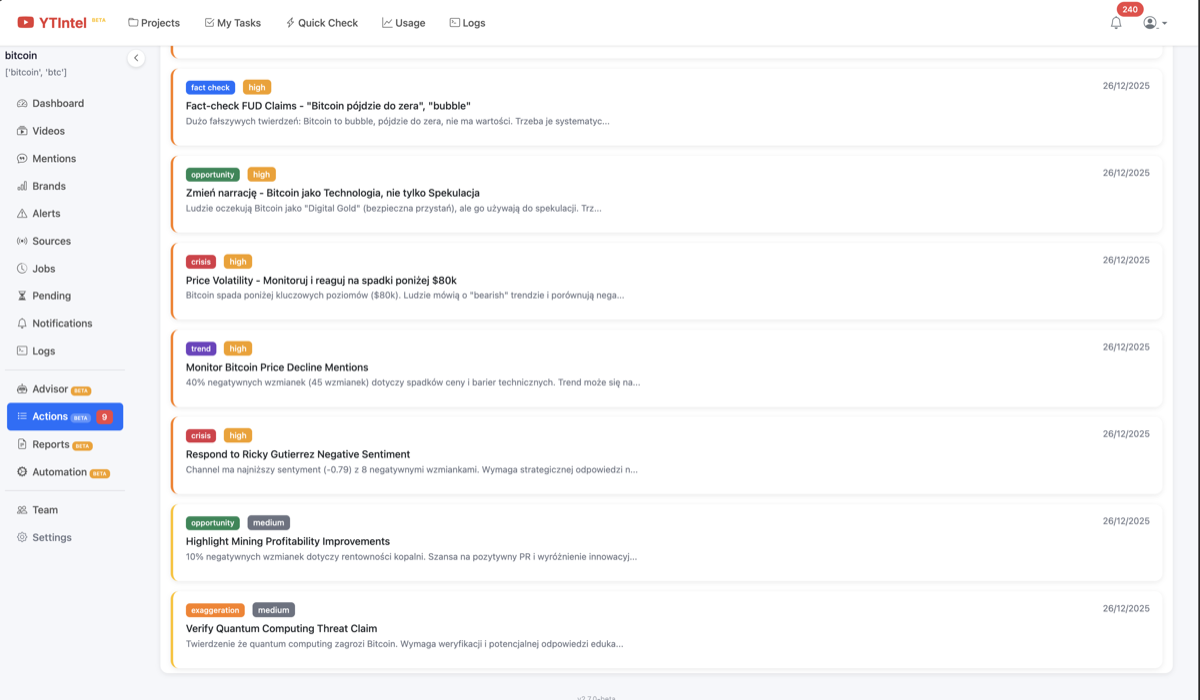This screenshot has height=700, width=1200.
Task: Click the notification bell icon
Action: [x=1116, y=23]
